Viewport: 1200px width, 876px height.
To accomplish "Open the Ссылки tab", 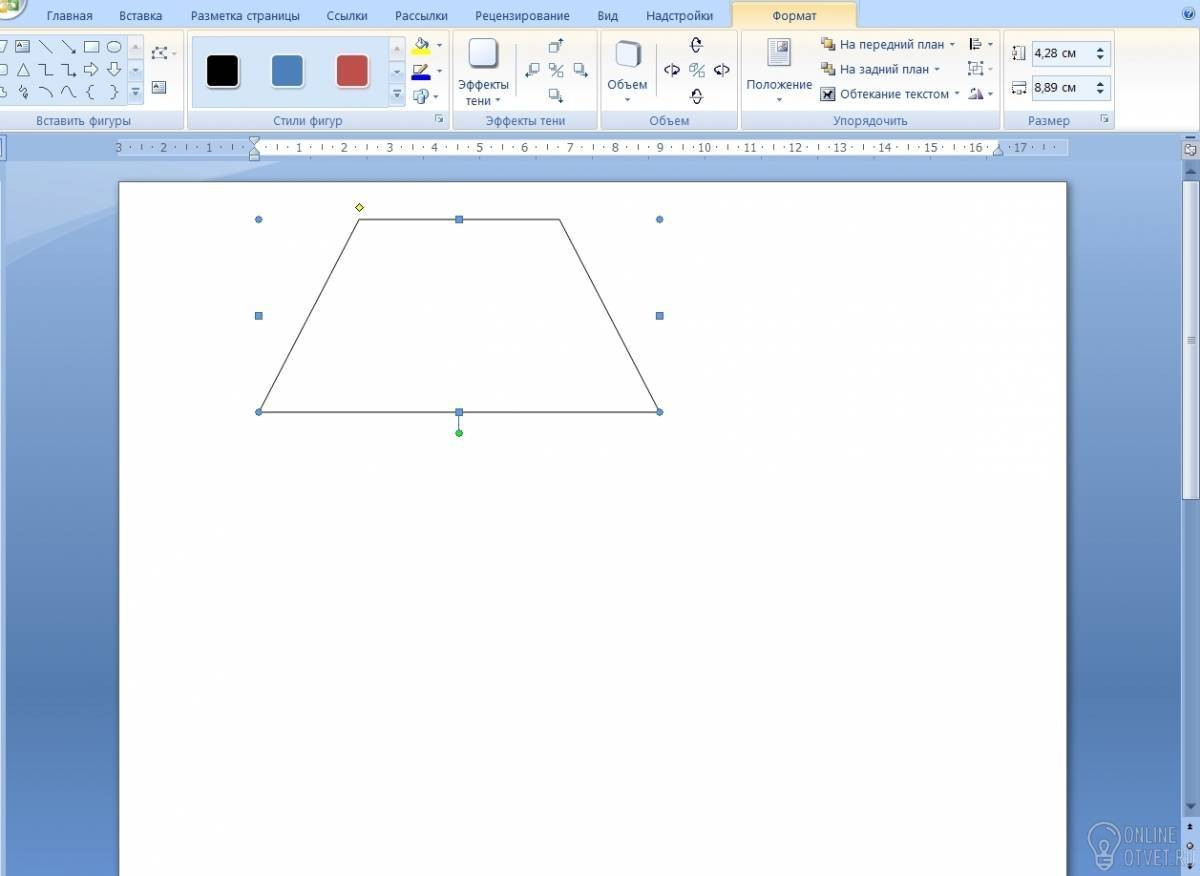I will (x=347, y=16).
